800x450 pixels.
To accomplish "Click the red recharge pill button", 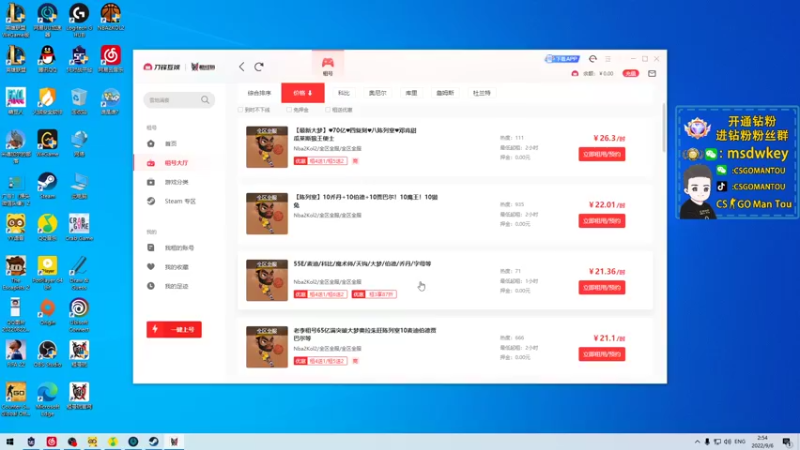I will coord(631,73).
